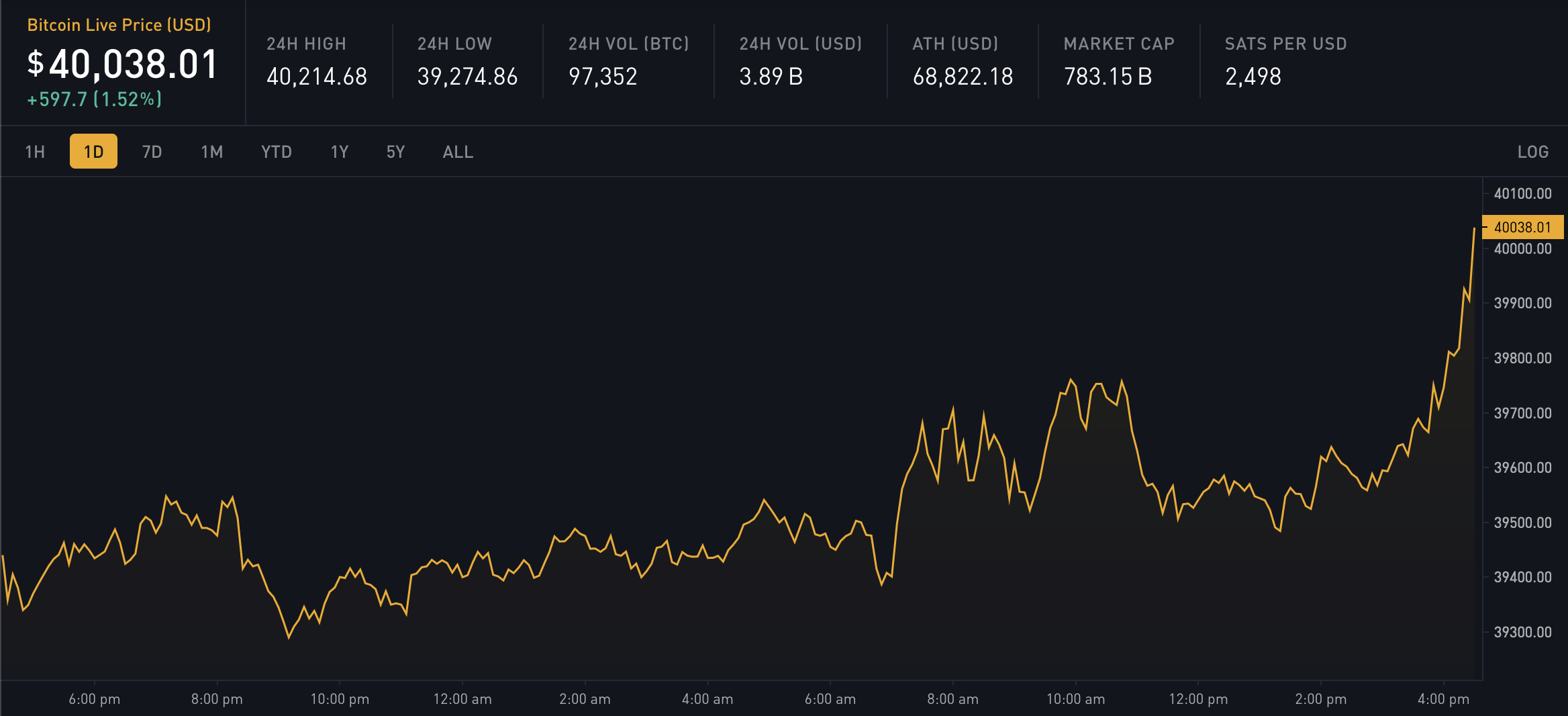This screenshot has height=716, width=1568.
Task: Switch chart to 5Y range
Action: (x=396, y=152)
